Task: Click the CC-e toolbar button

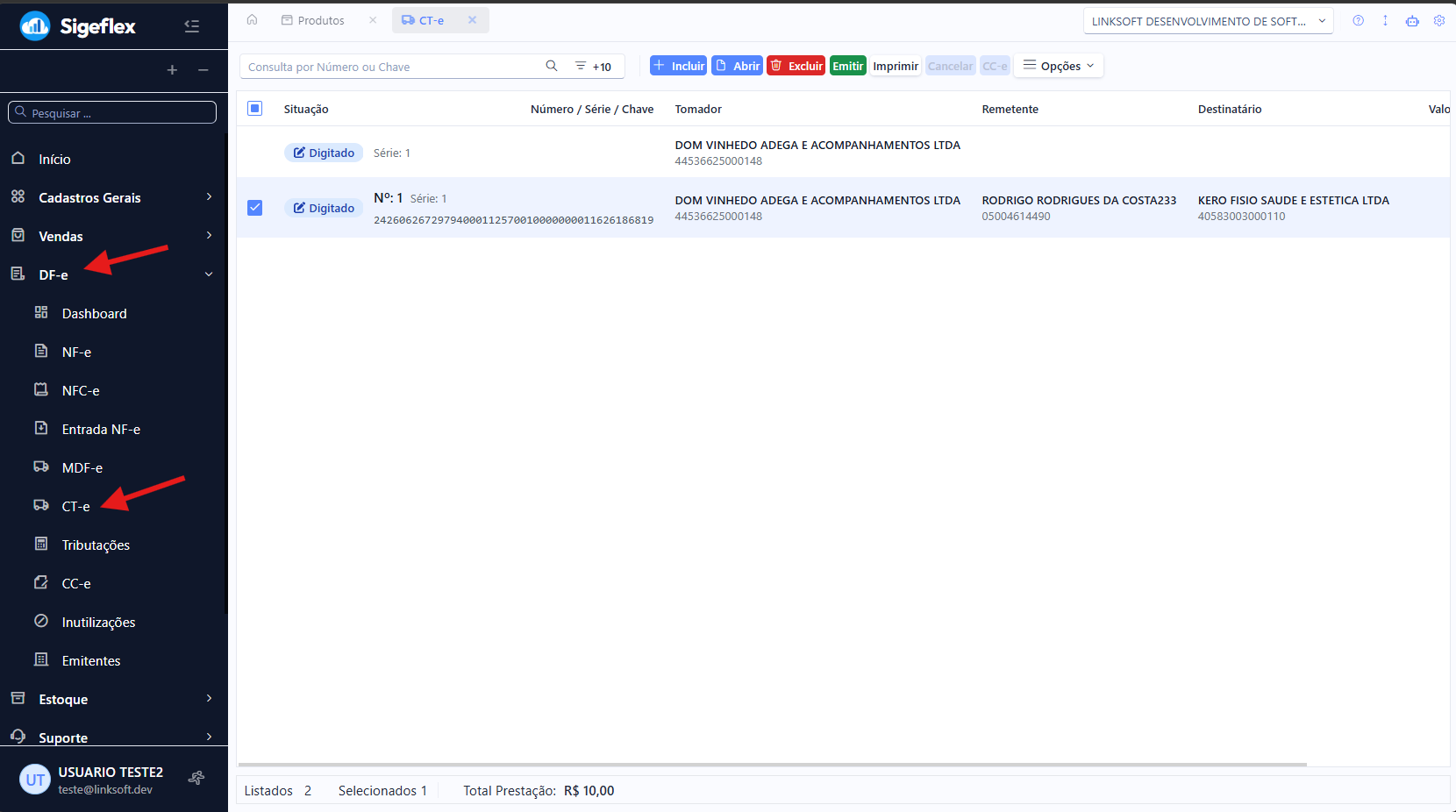Action: coord(995,66)
